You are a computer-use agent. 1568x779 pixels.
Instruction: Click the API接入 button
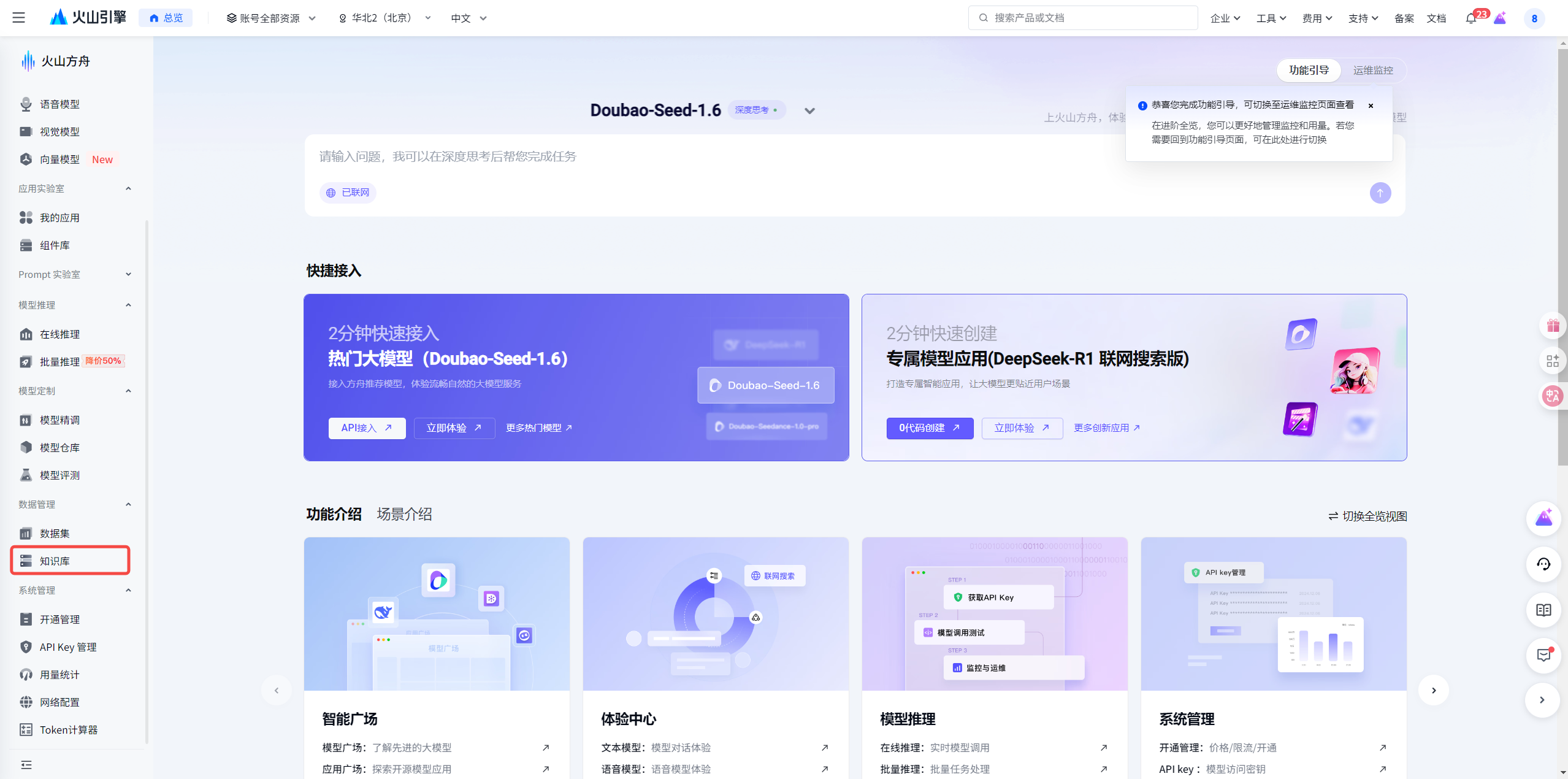click(367, 428)
